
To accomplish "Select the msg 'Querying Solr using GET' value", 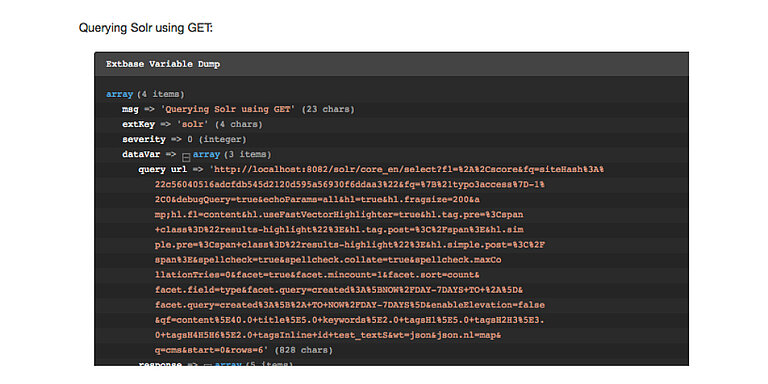I will point(228,109).
